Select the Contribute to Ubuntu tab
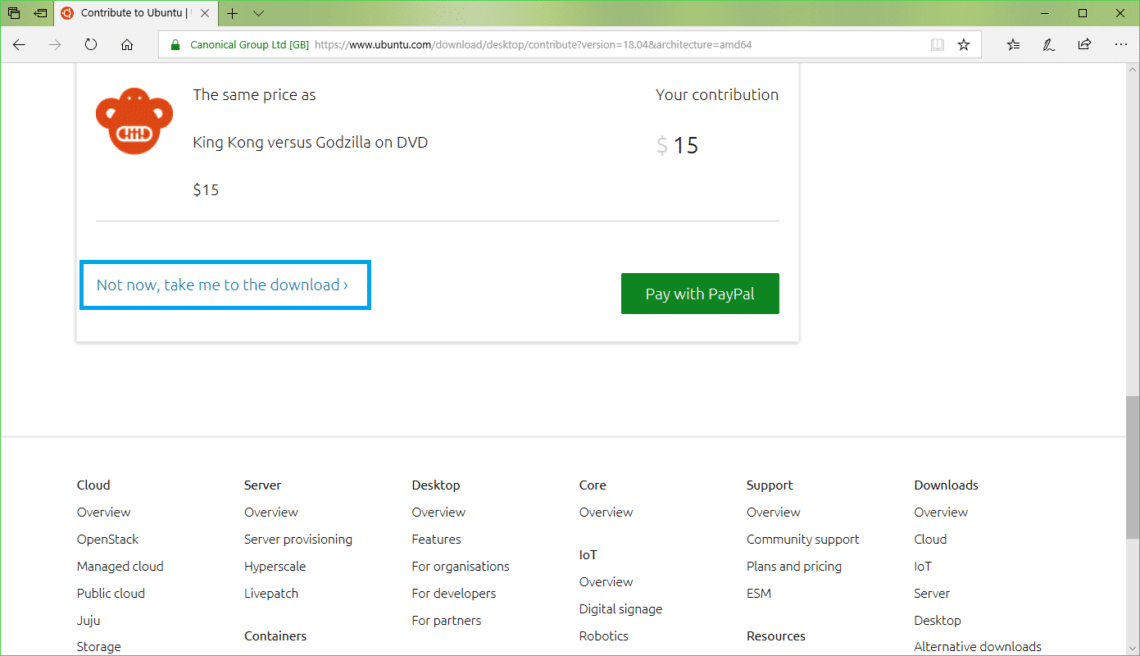Screen dimensions: 1140x656 point(130,14)
